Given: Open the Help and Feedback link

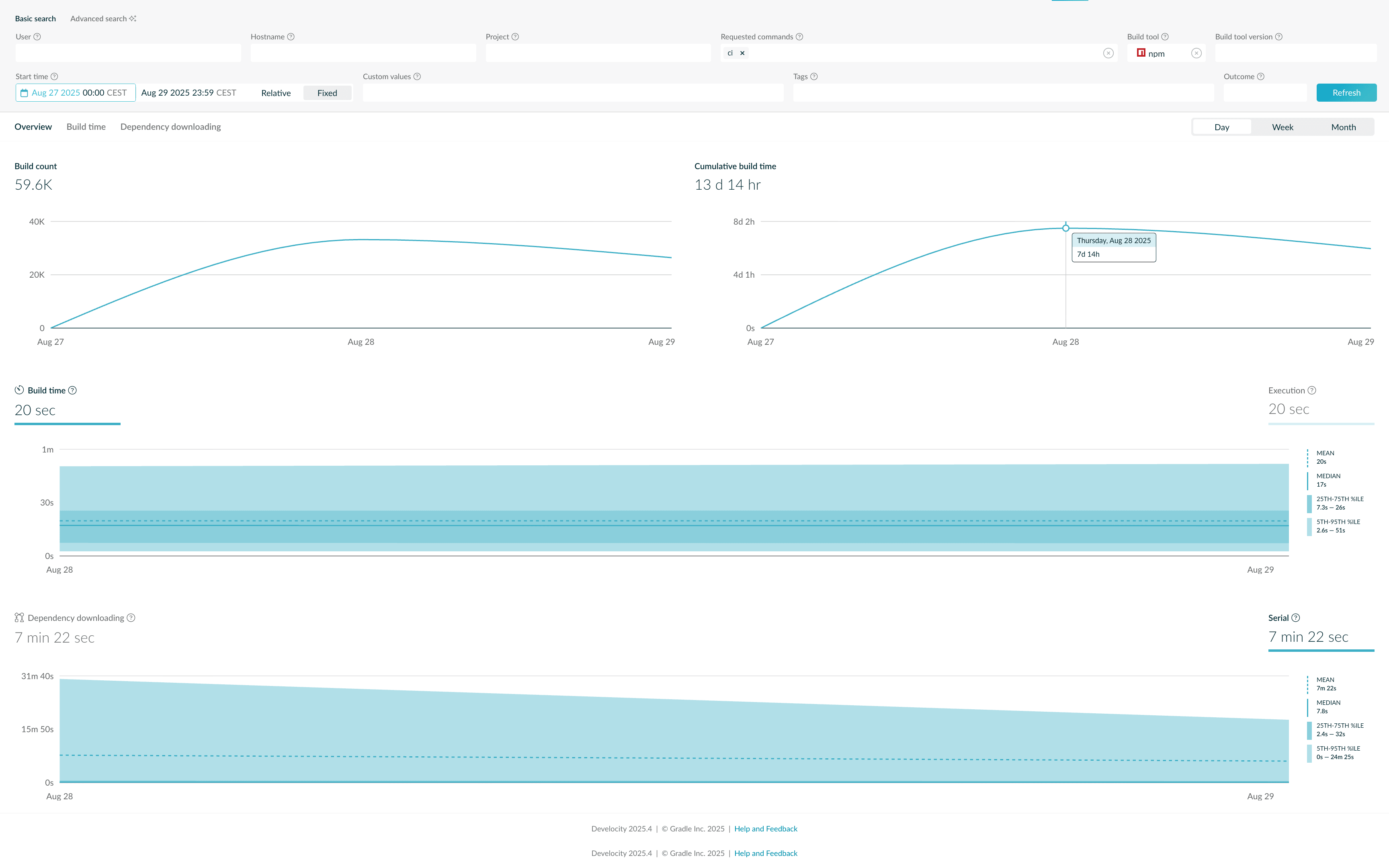Looking at the screenshot, I should pyautogui.click(x=765, y=828).
